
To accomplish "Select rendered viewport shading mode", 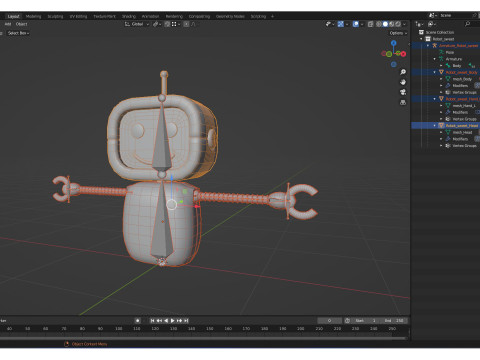I will 398,24.
